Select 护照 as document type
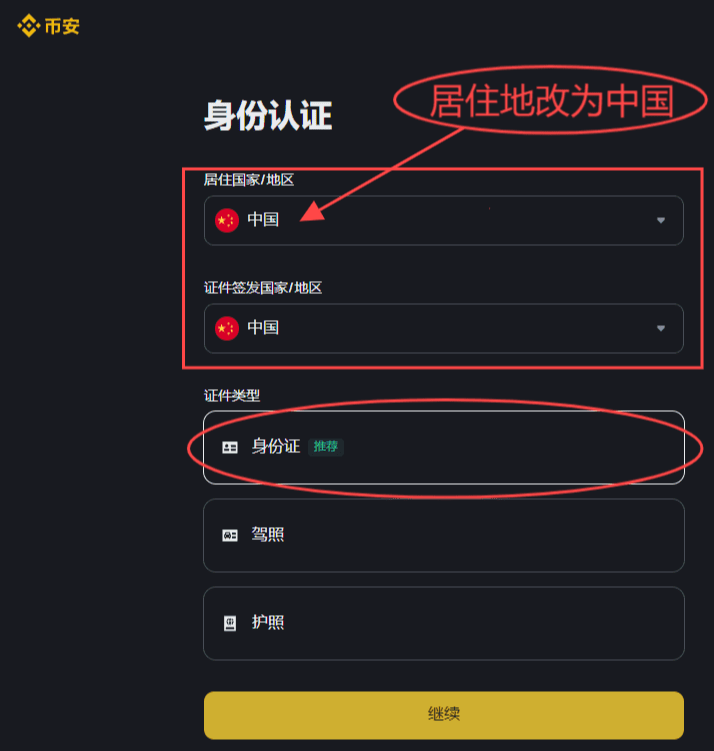Viewport: 714px width, 751px height. pyautogui.click(x=444, y=623)
